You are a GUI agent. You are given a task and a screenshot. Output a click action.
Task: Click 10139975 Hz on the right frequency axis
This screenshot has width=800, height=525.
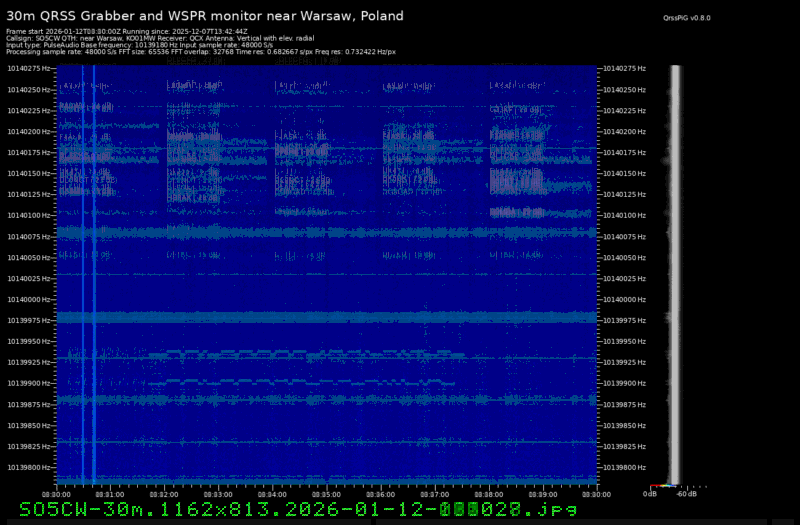[x=624, y=320]
